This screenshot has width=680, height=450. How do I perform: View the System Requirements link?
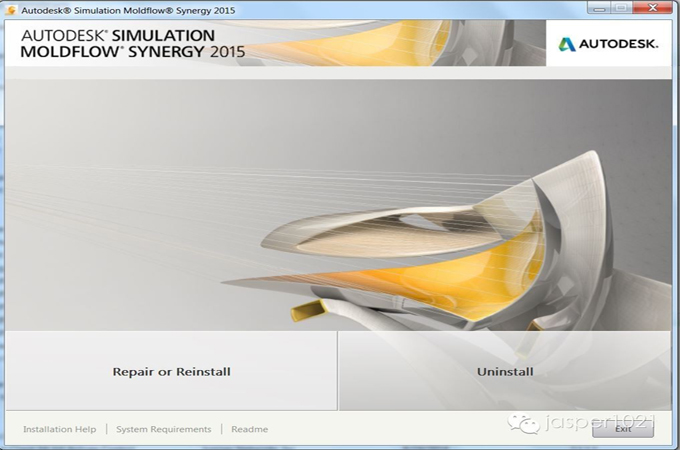pyautogui.click(x=163, y=429)
